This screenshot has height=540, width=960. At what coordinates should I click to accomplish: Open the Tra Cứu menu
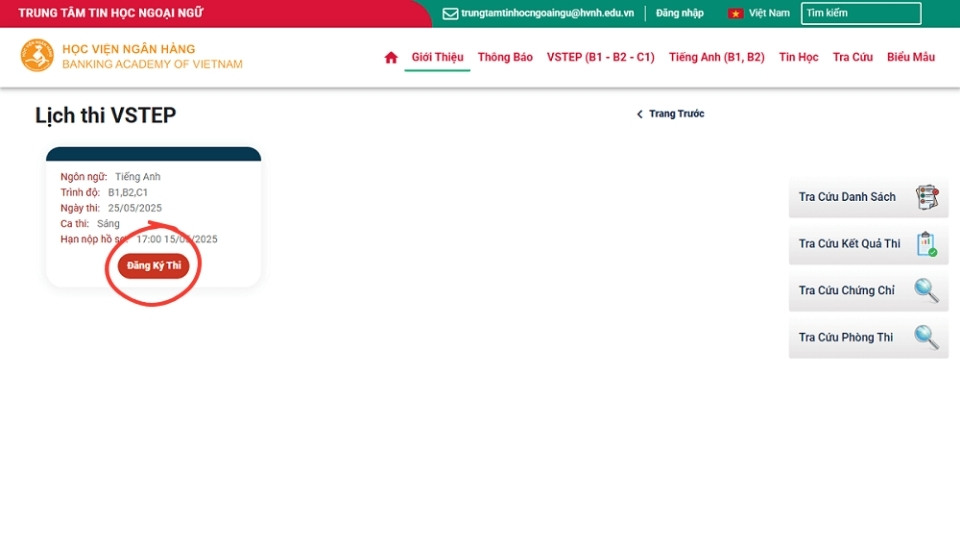(852, 58)
